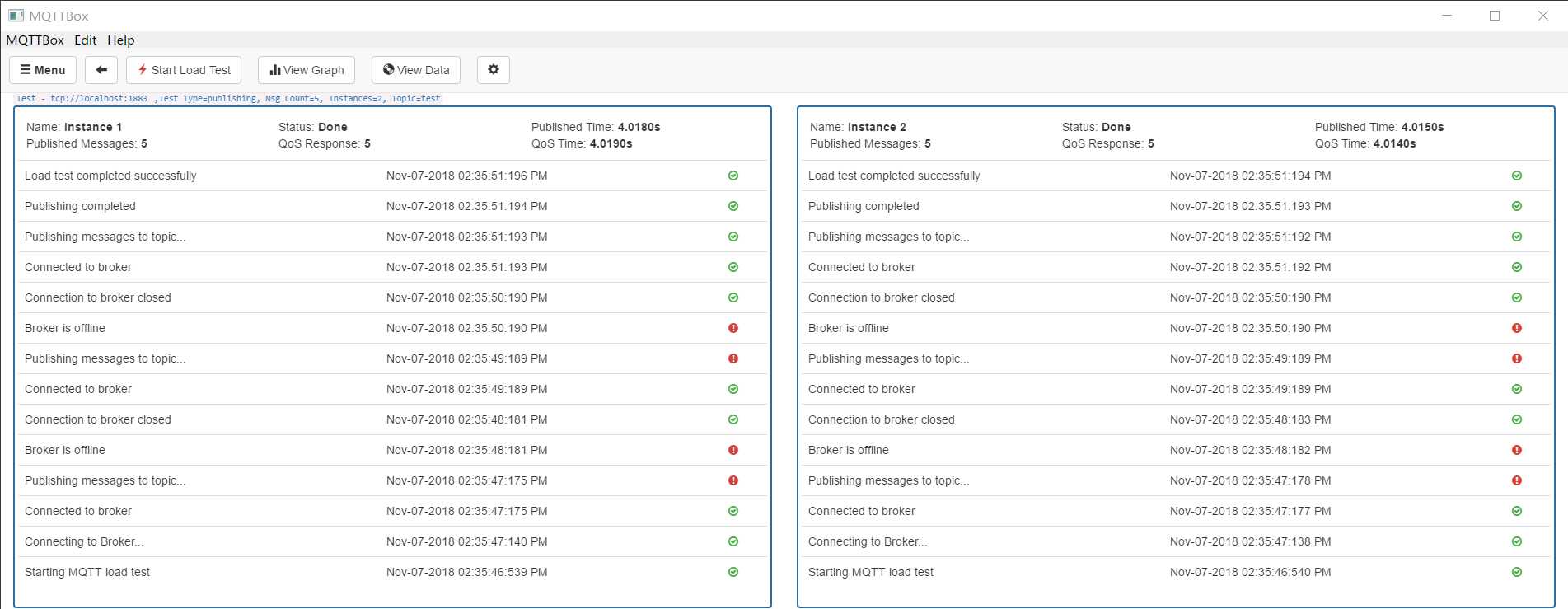This screenshot has height=609, width=1568.
Task: Click Instance 1 'Connecting to Broker...' success icon
Action: [733, 541]
